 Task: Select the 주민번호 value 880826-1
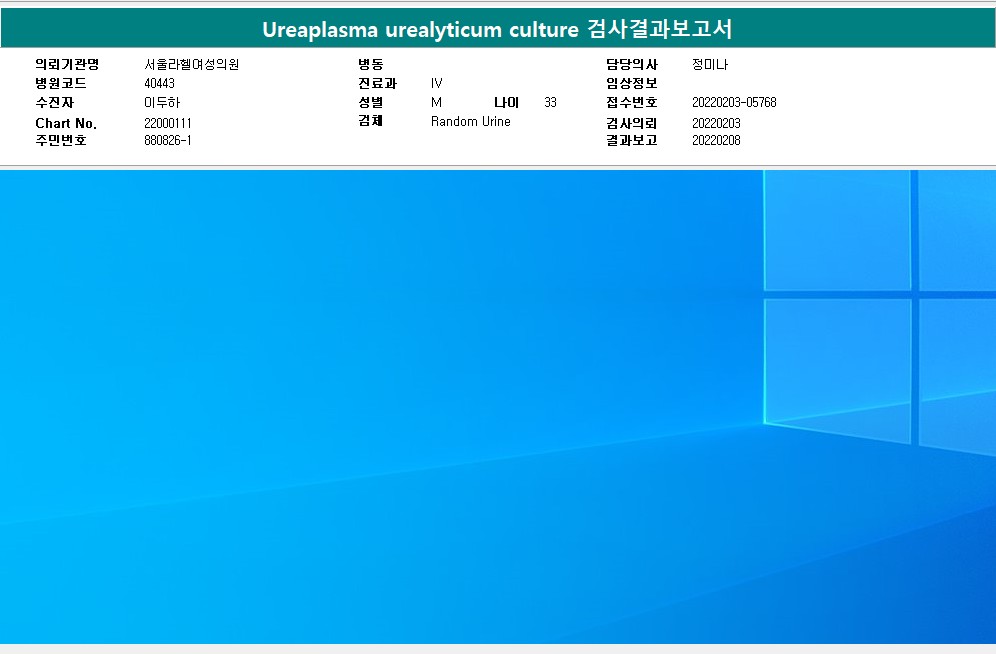[x=168, y=141]
